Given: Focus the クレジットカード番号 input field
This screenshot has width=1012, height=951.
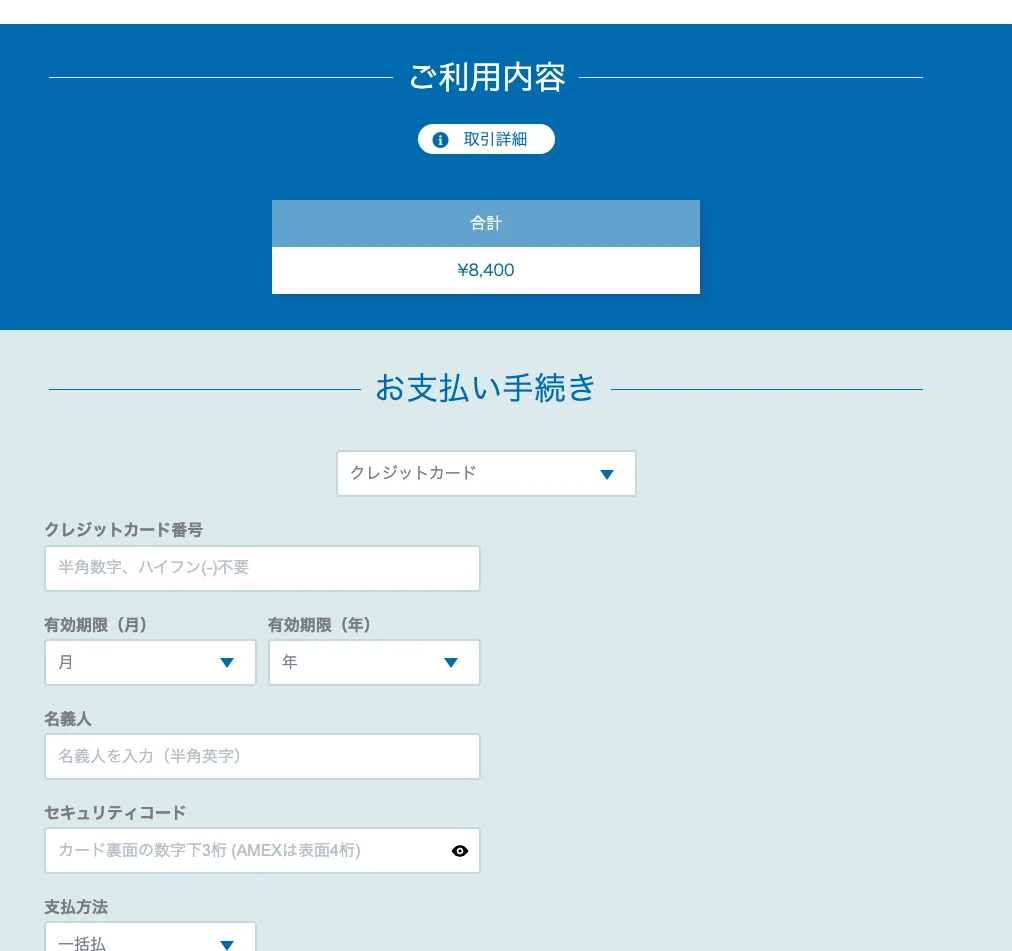Looking at the screenshot, I should [x=262, y=568].
